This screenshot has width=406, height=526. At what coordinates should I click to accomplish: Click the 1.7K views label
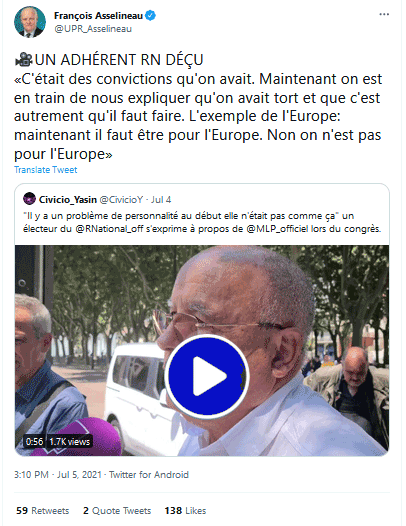[x=70, y=441]
